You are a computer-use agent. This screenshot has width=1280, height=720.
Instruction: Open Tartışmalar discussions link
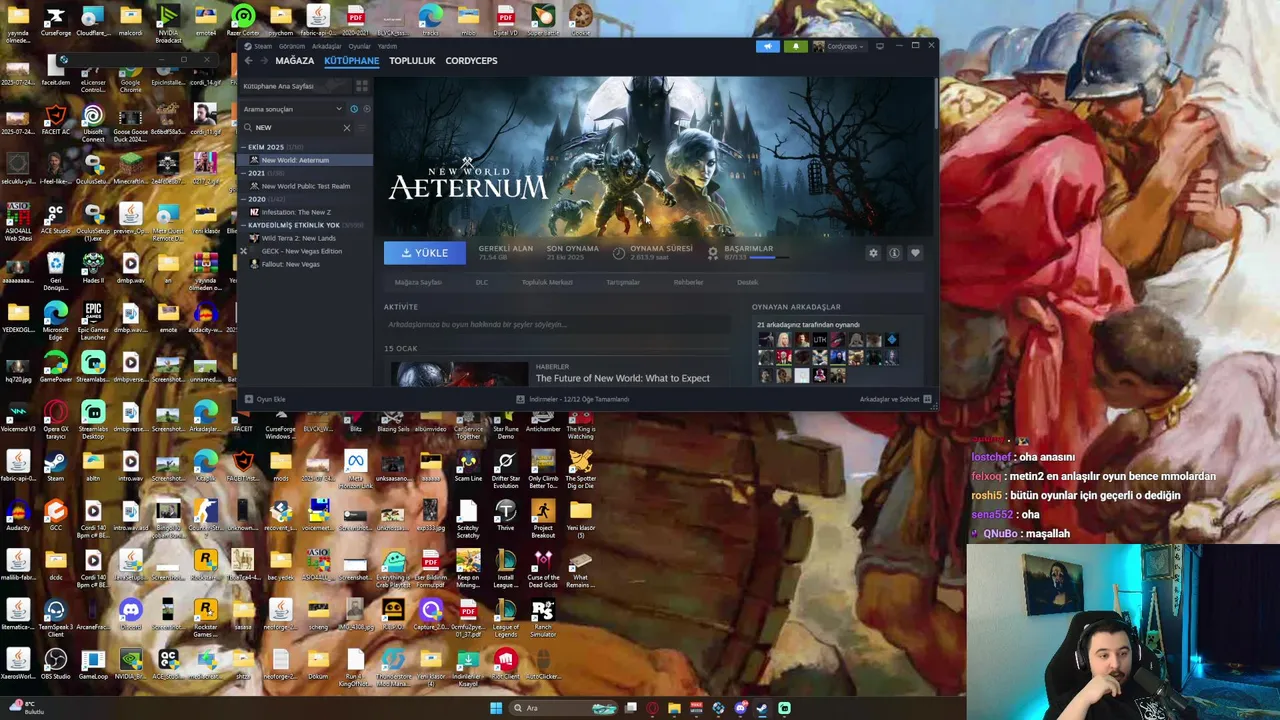(623, 282)
